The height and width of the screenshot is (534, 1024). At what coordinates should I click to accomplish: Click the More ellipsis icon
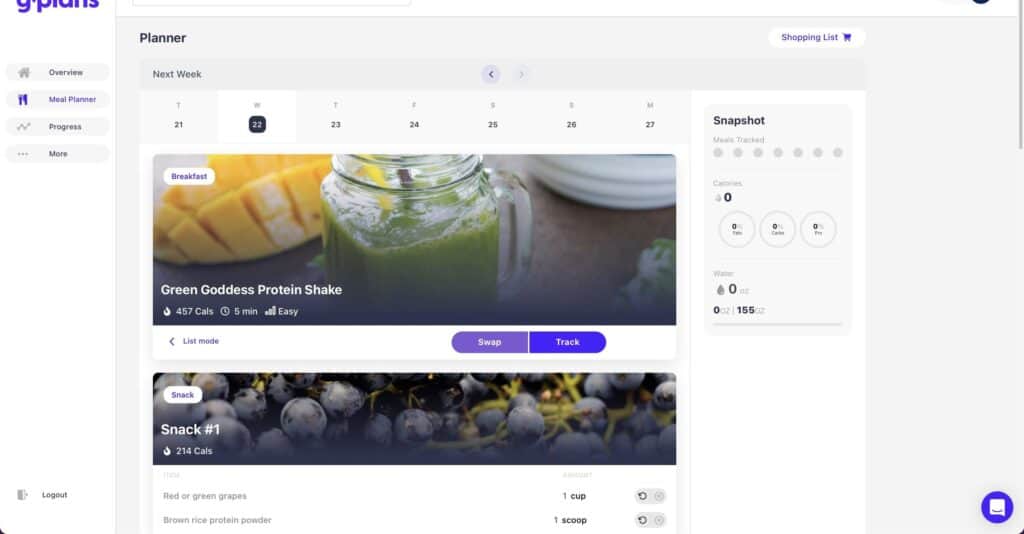(23, 154)
